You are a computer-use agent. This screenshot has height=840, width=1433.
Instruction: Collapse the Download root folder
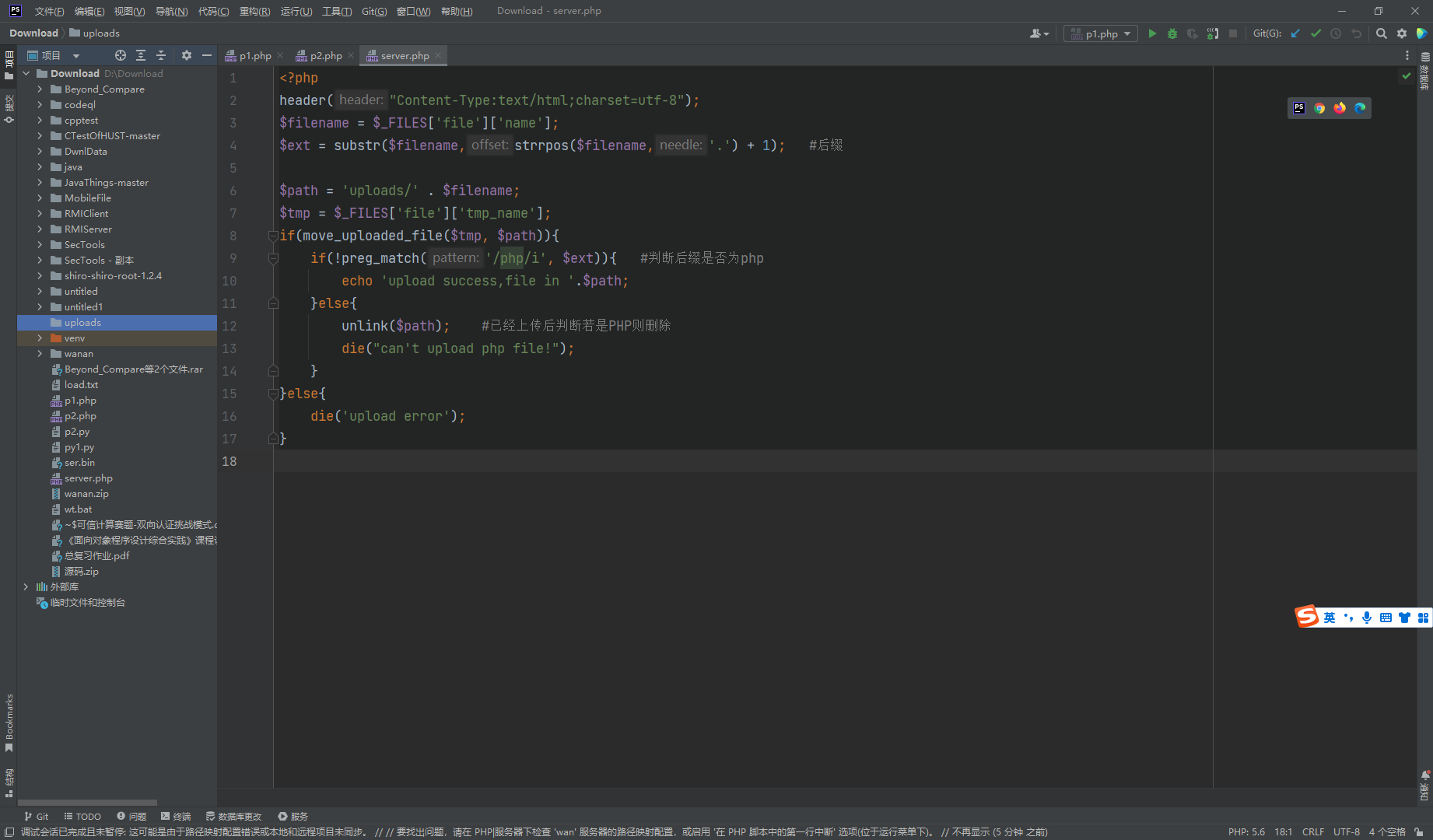click(x=26, y=74)
